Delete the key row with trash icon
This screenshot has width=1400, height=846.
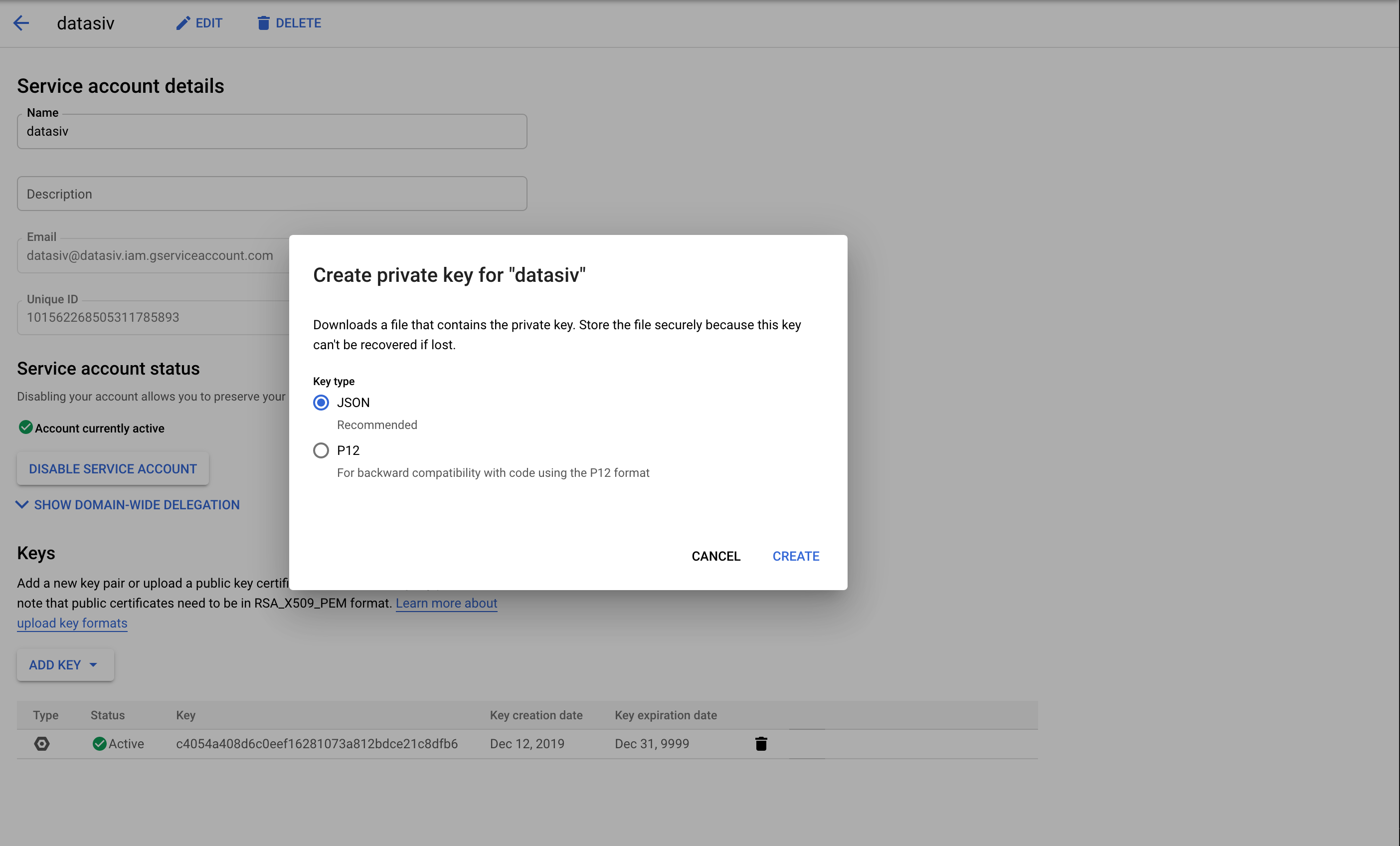point(761,744)
